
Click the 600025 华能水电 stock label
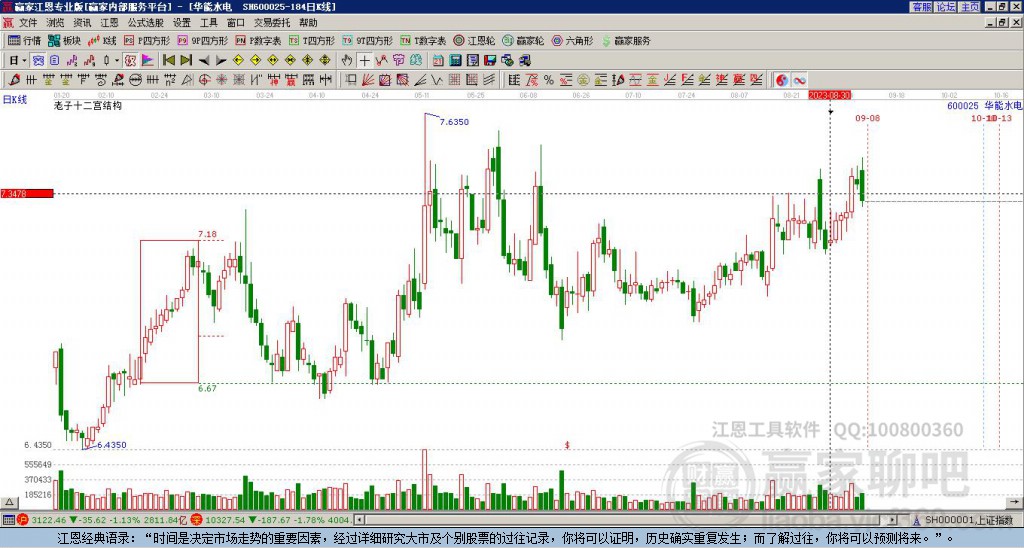tap(984, 106)
